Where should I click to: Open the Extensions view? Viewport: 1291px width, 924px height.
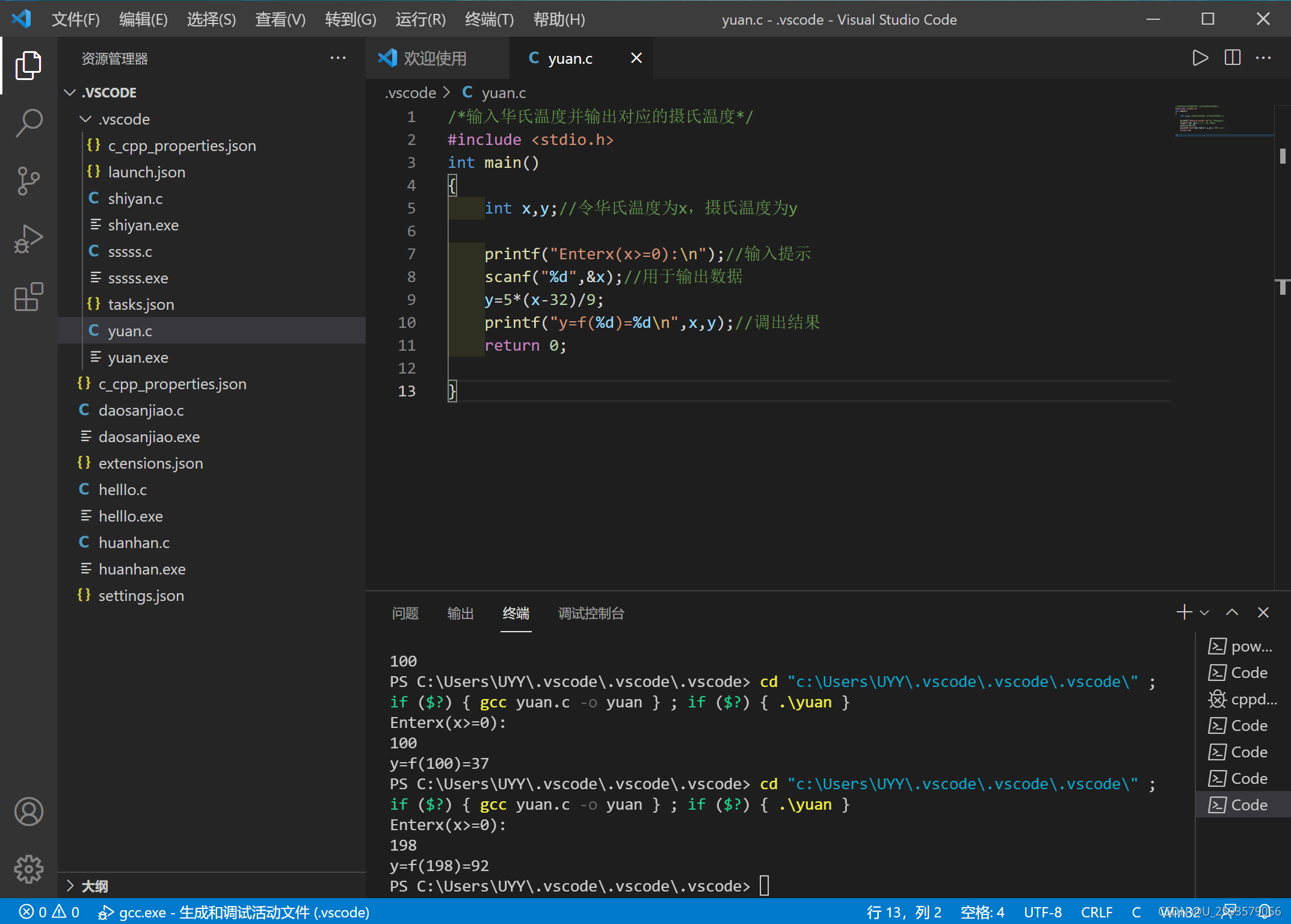28,297
